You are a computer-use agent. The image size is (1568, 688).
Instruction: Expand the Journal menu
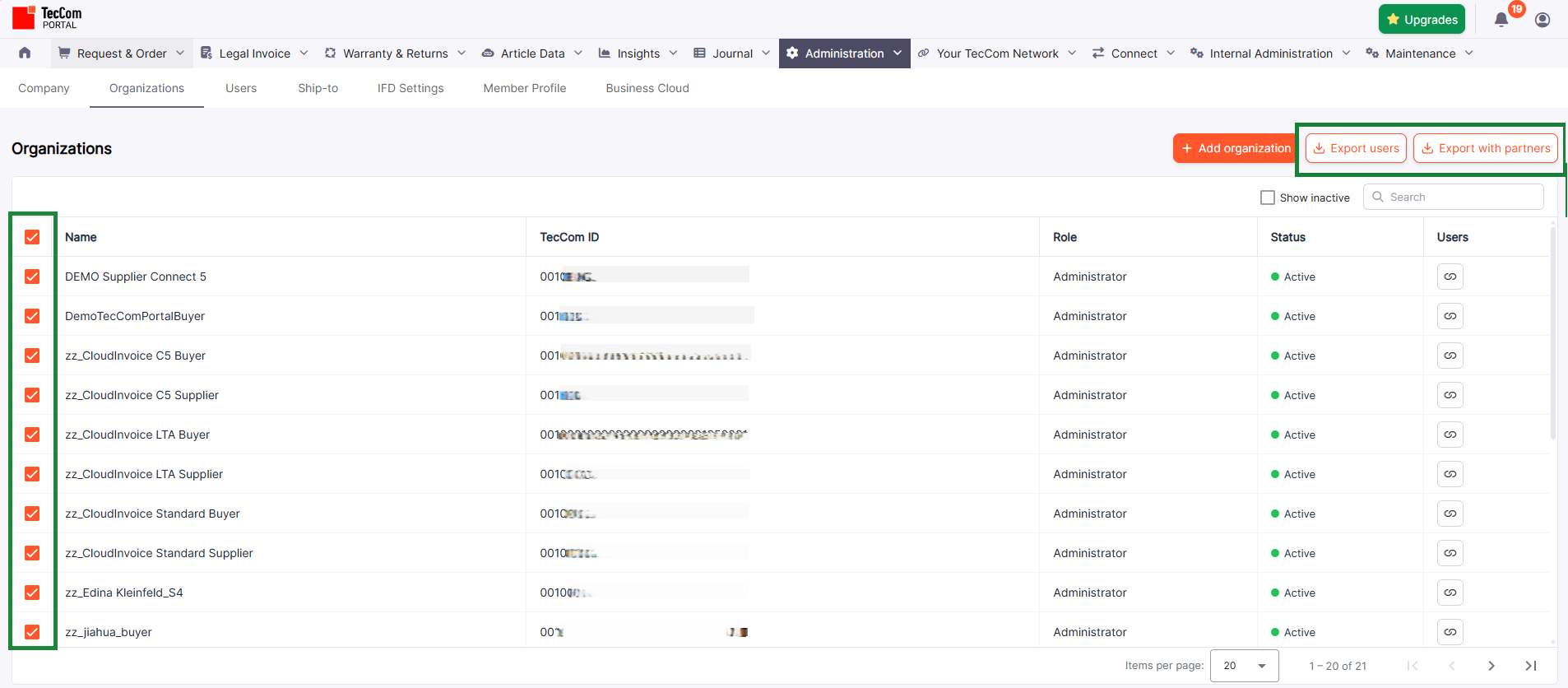click(x=732, y=53)
